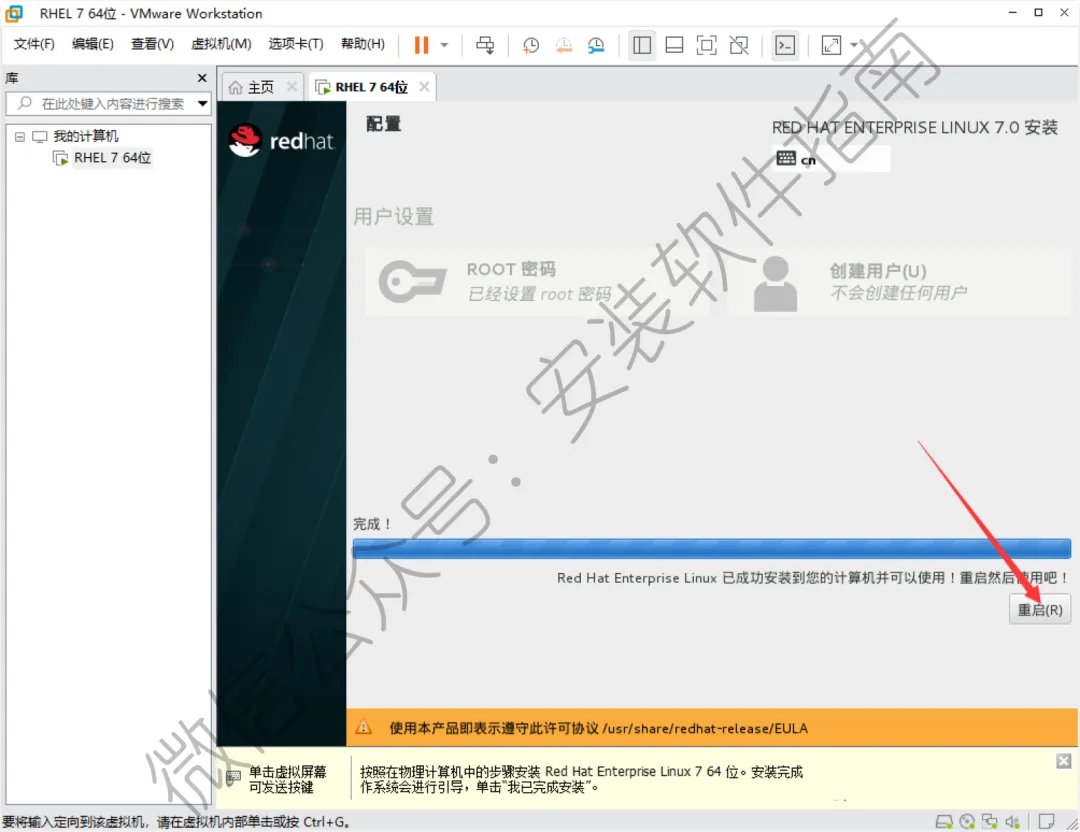
Task: Close the 主页 tab
Action: pos(292,87)
